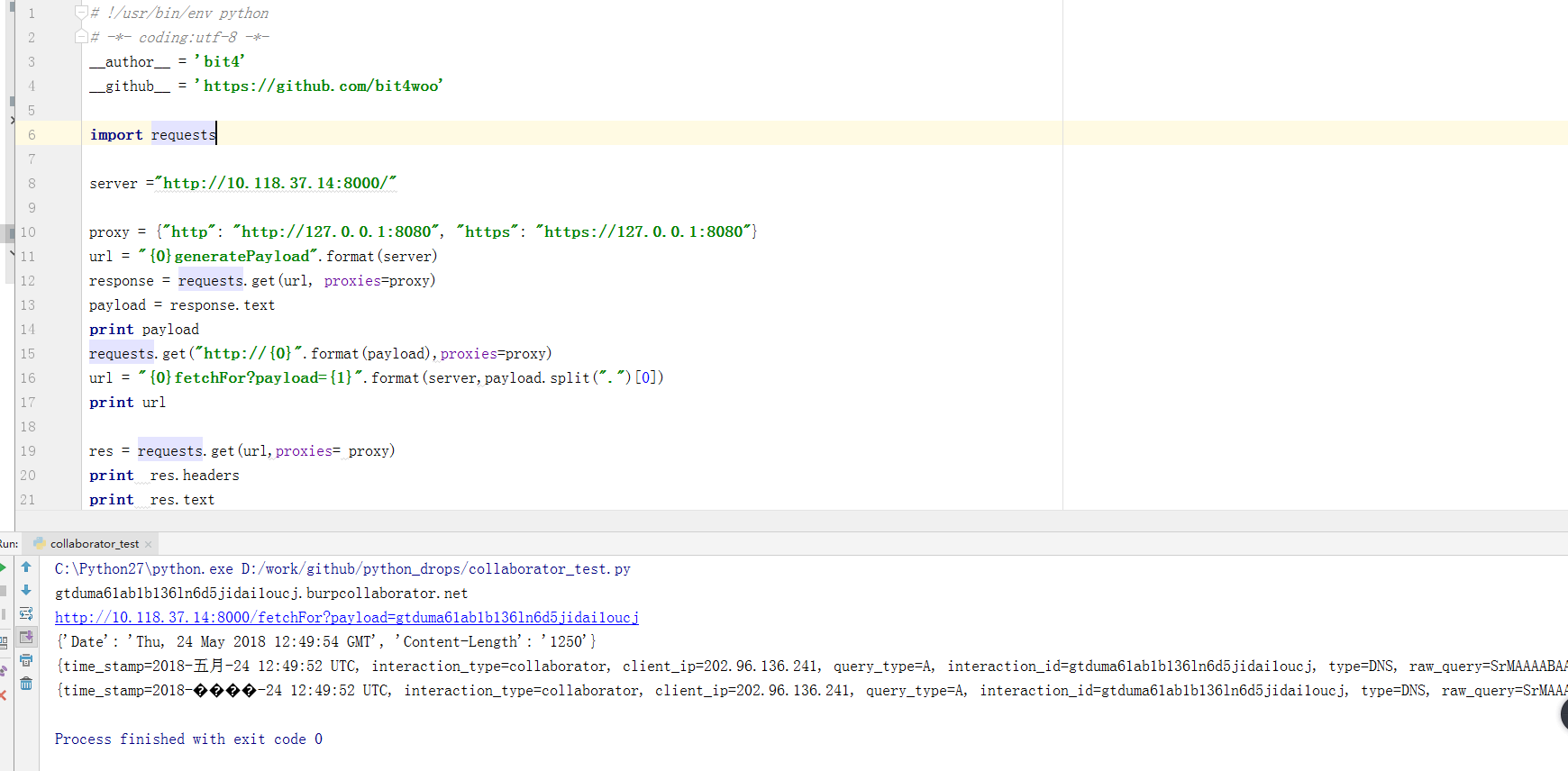Restore the Run panel layout using the layout icon
The height and width of the screenshot is (771, 1568).
point(3,642)
